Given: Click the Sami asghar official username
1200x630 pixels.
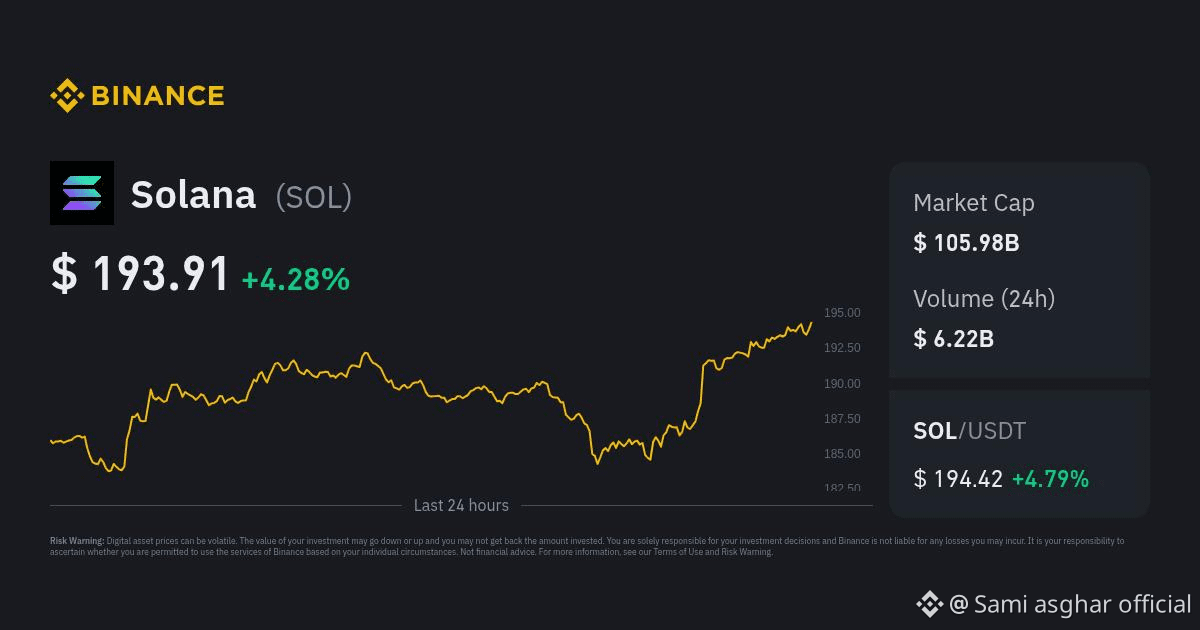Looking at the screenshot, I should click(x=1082, y=604).
